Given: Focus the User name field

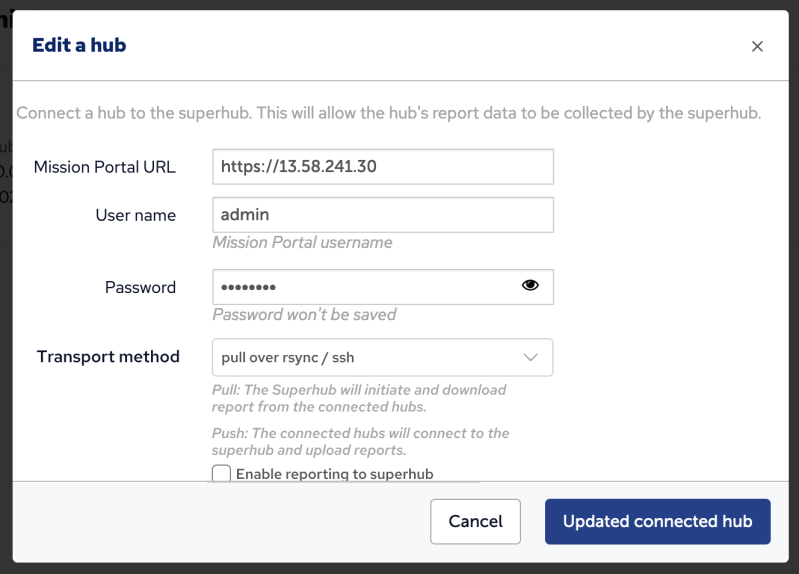Looking at the screenshot, I should [x=383, y=215].
